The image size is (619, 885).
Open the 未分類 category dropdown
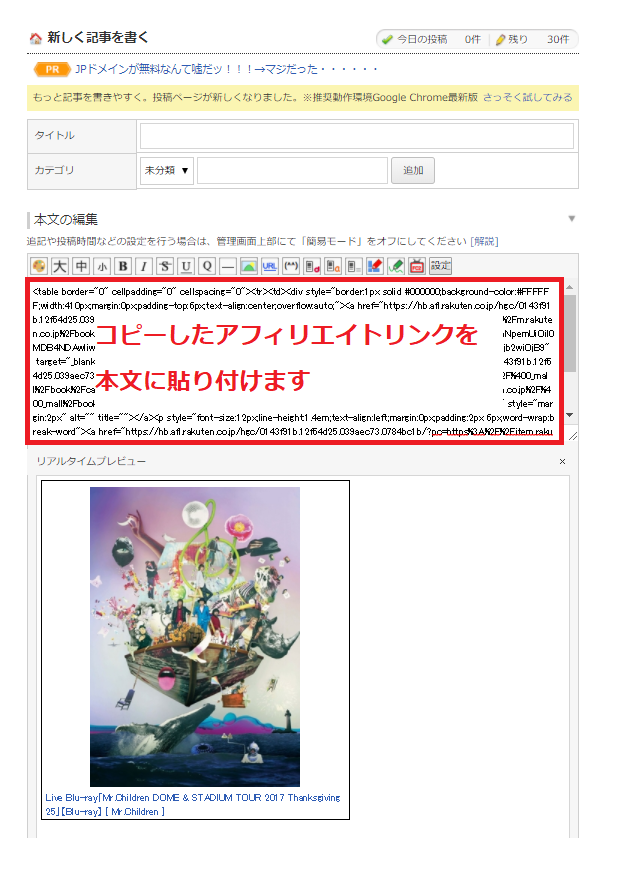click(x=167, y=170)
